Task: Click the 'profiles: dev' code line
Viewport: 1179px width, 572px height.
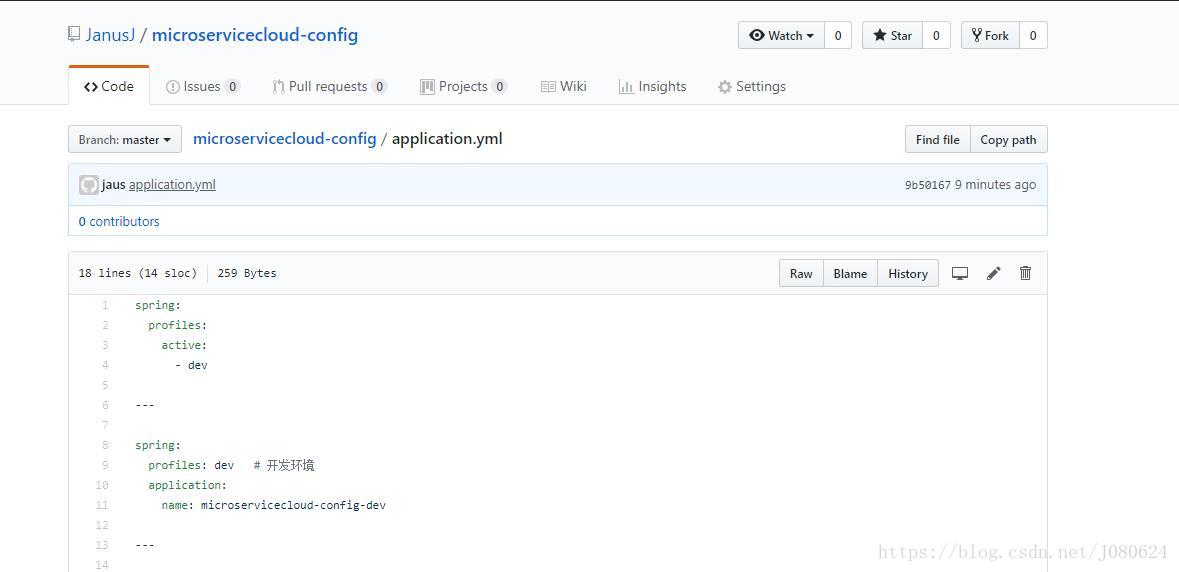Action: point(191,465)
